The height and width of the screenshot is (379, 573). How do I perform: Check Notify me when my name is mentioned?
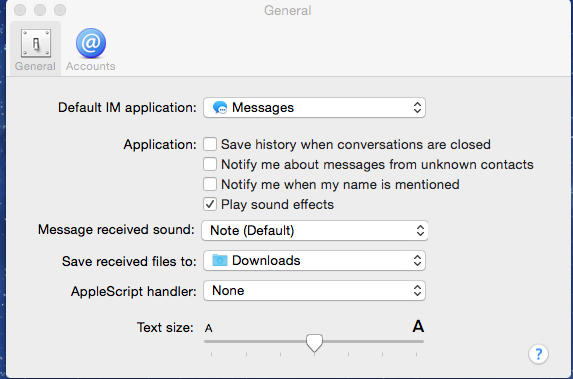pyautogui.click(x=210, y=184)
